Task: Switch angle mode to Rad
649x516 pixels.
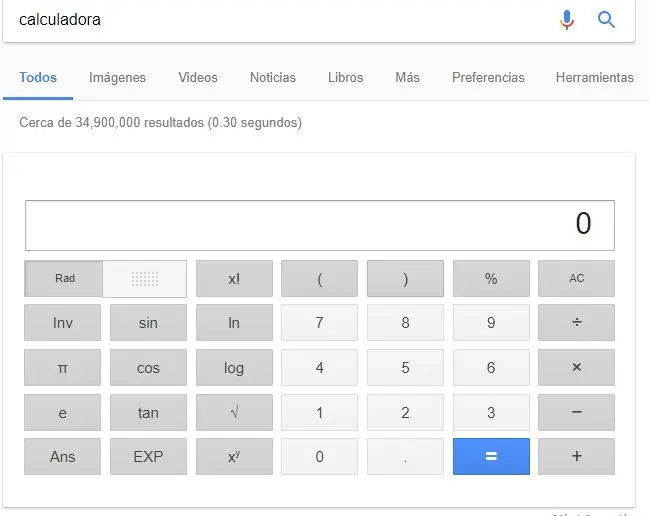Action: 65,279
